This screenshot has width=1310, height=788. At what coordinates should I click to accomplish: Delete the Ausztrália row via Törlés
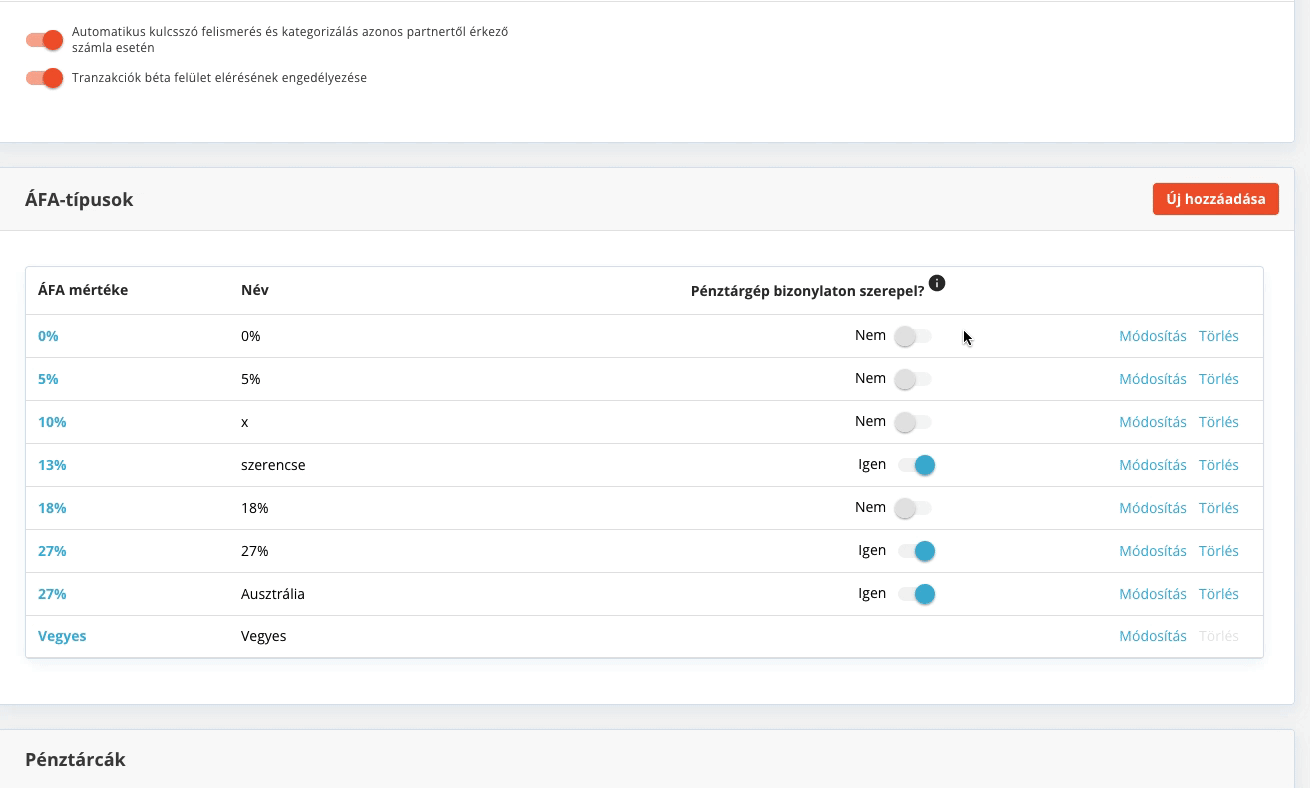(1219, 594)
